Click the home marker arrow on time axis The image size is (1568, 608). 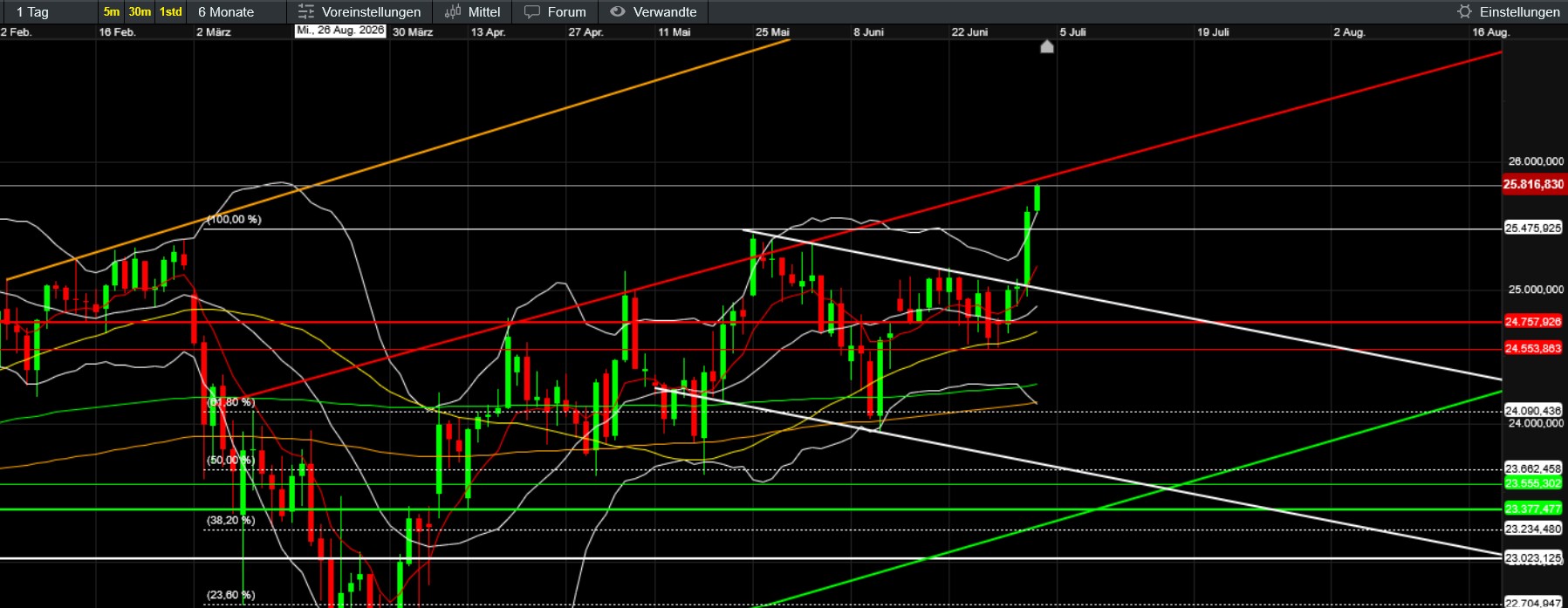[x=1047, y=46]
